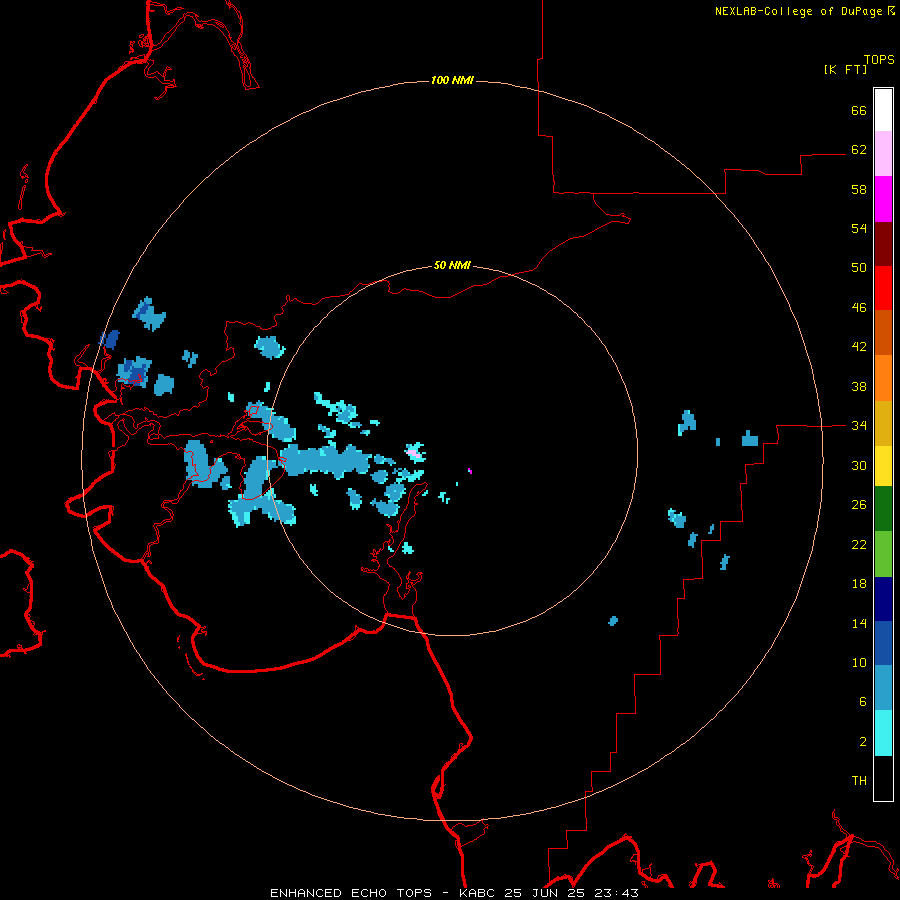Viewport: 900px width, 900px height.
Task: Select the bright red swatch between 46 and 50
Action: (x=883, y=288)
